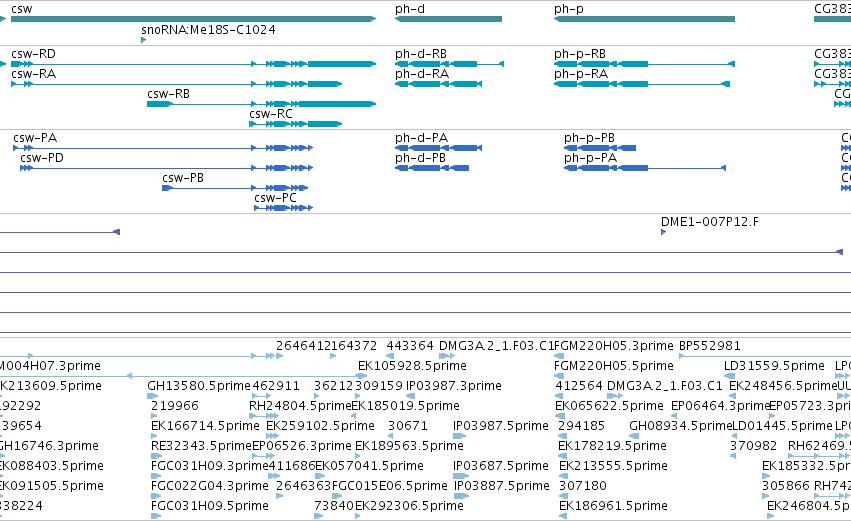
Task: Select the EK065622.5prime EST
Action: (x=609, y=406)
